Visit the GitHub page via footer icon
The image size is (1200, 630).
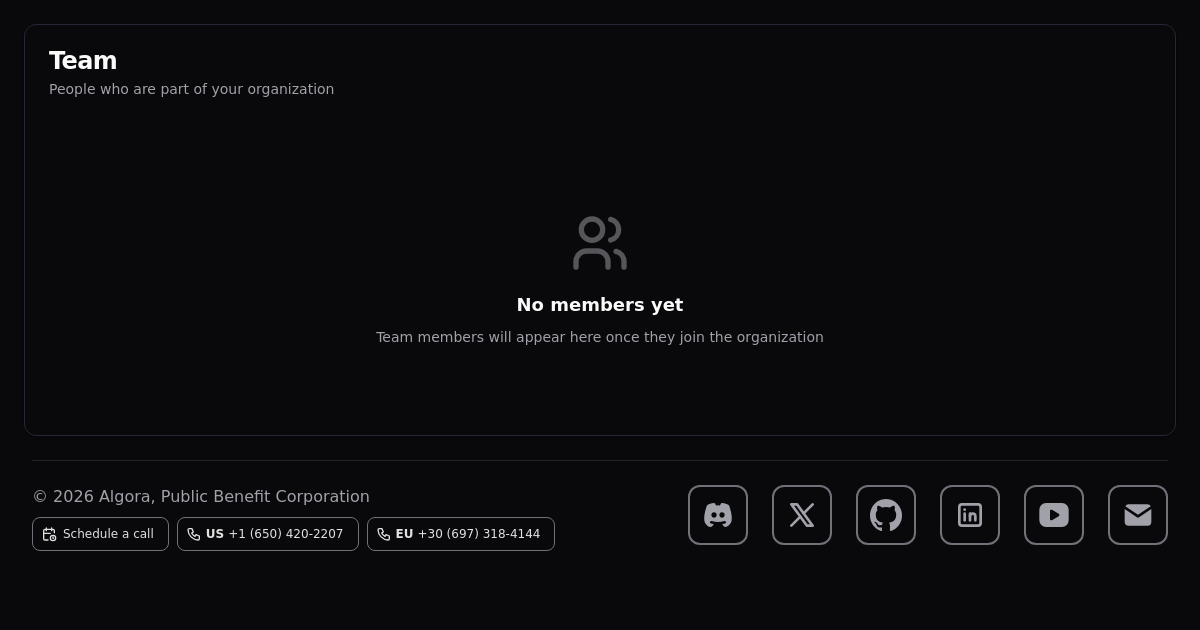pos(886,515)
